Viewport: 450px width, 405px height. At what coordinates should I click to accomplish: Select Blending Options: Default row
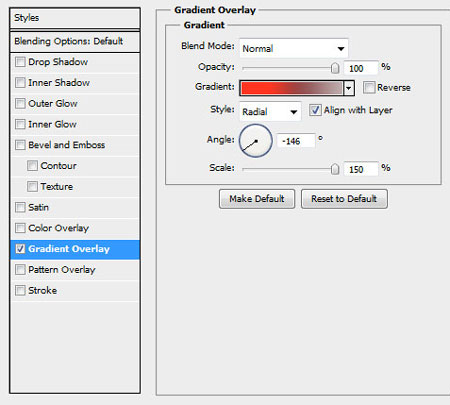coord(75,42)
